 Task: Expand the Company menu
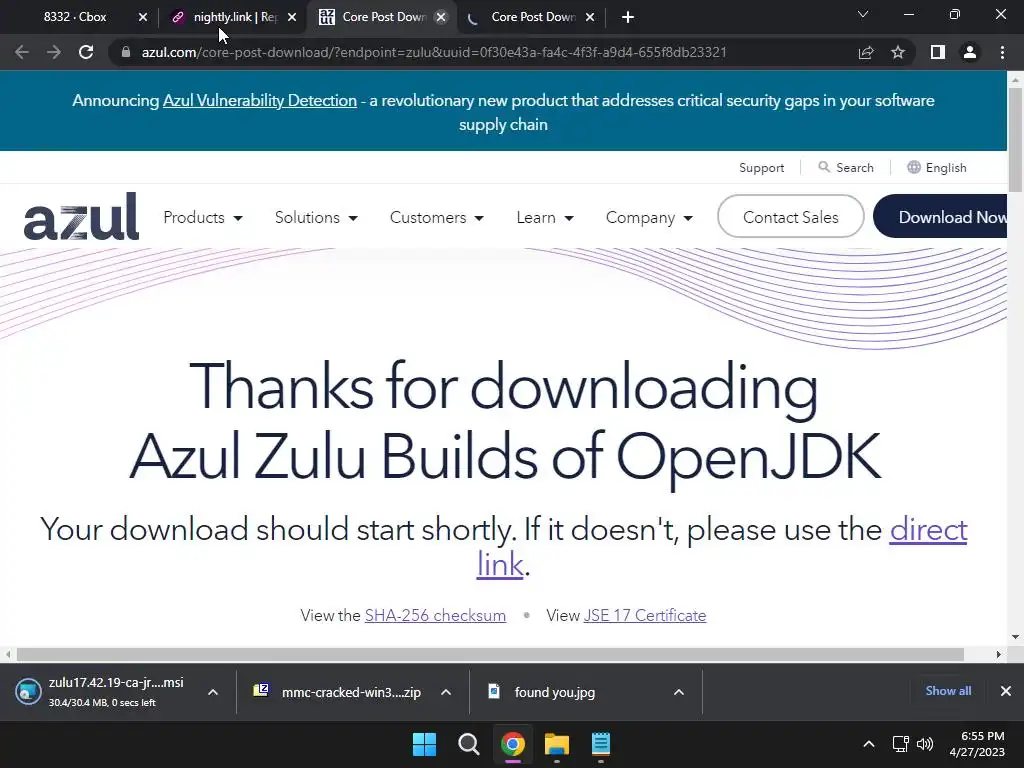[649, 217]
